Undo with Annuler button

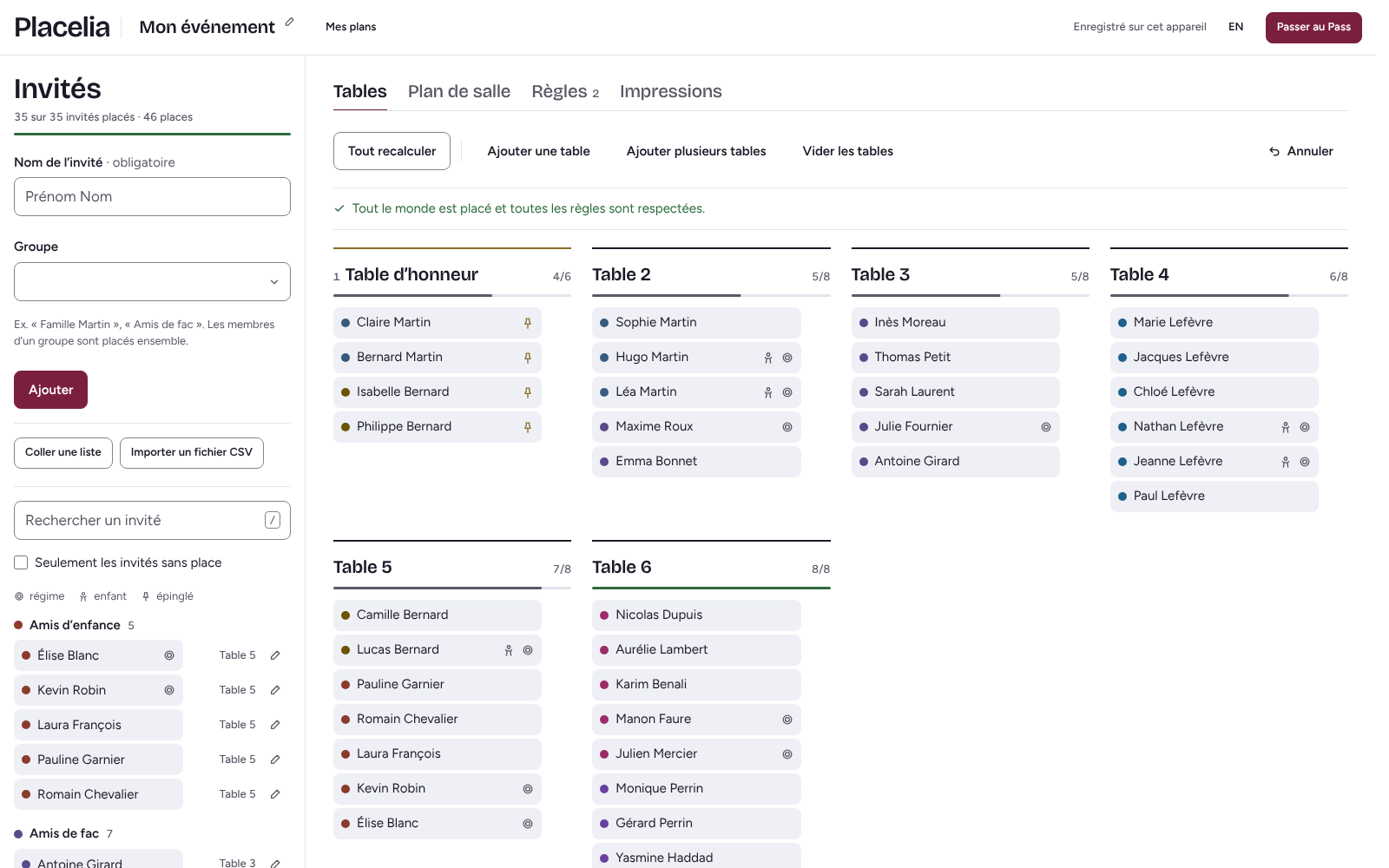point(1300,151)
